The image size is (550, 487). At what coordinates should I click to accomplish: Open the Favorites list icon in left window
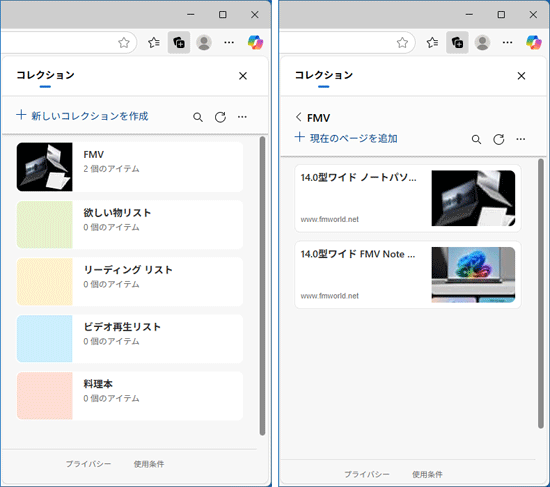click(x=154, y=42)
